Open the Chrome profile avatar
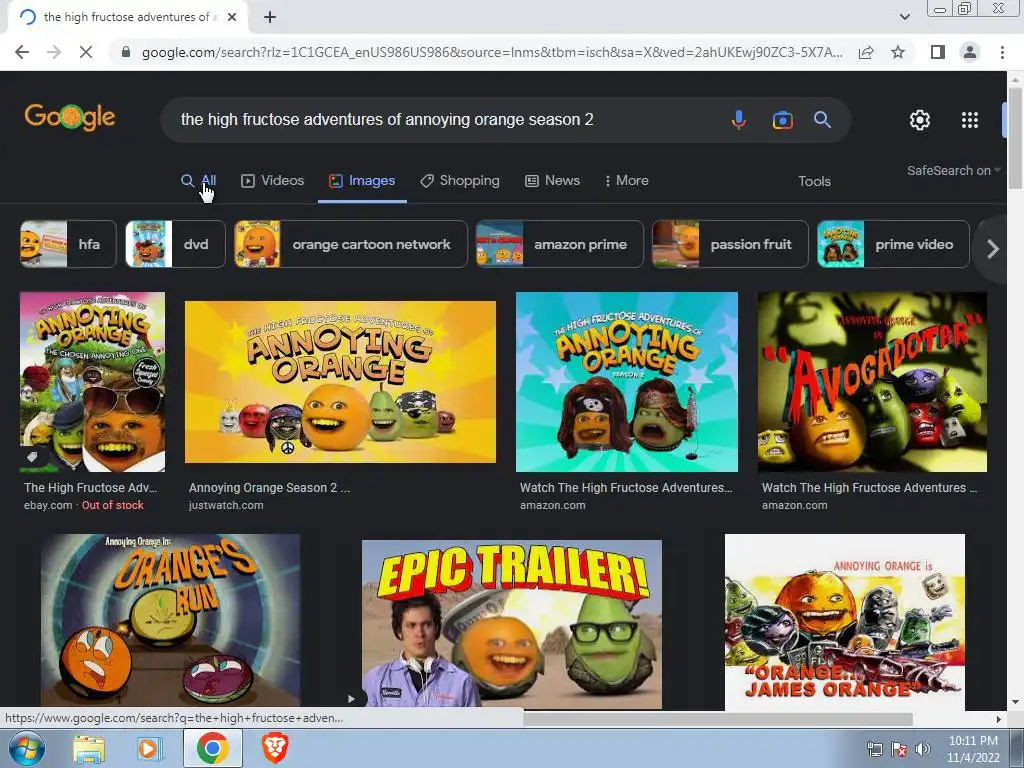 click(970, 52)
